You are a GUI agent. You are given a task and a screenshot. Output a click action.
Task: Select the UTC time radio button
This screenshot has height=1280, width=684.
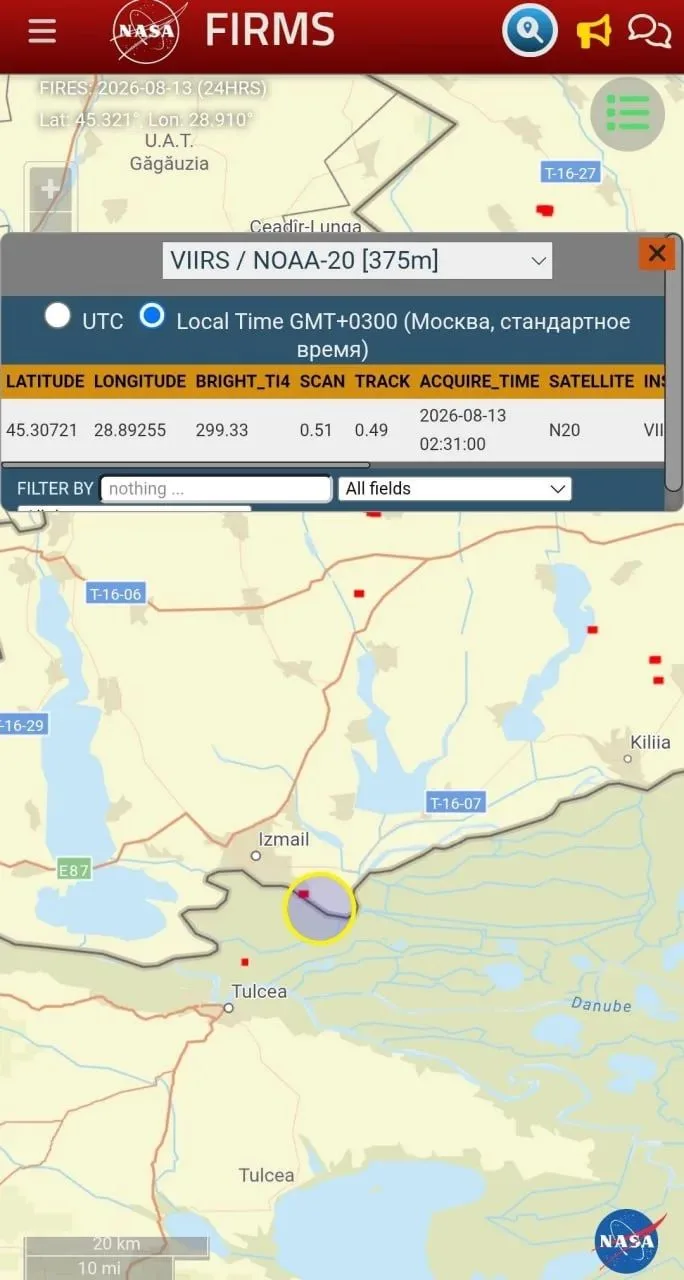tap(58, 316)
